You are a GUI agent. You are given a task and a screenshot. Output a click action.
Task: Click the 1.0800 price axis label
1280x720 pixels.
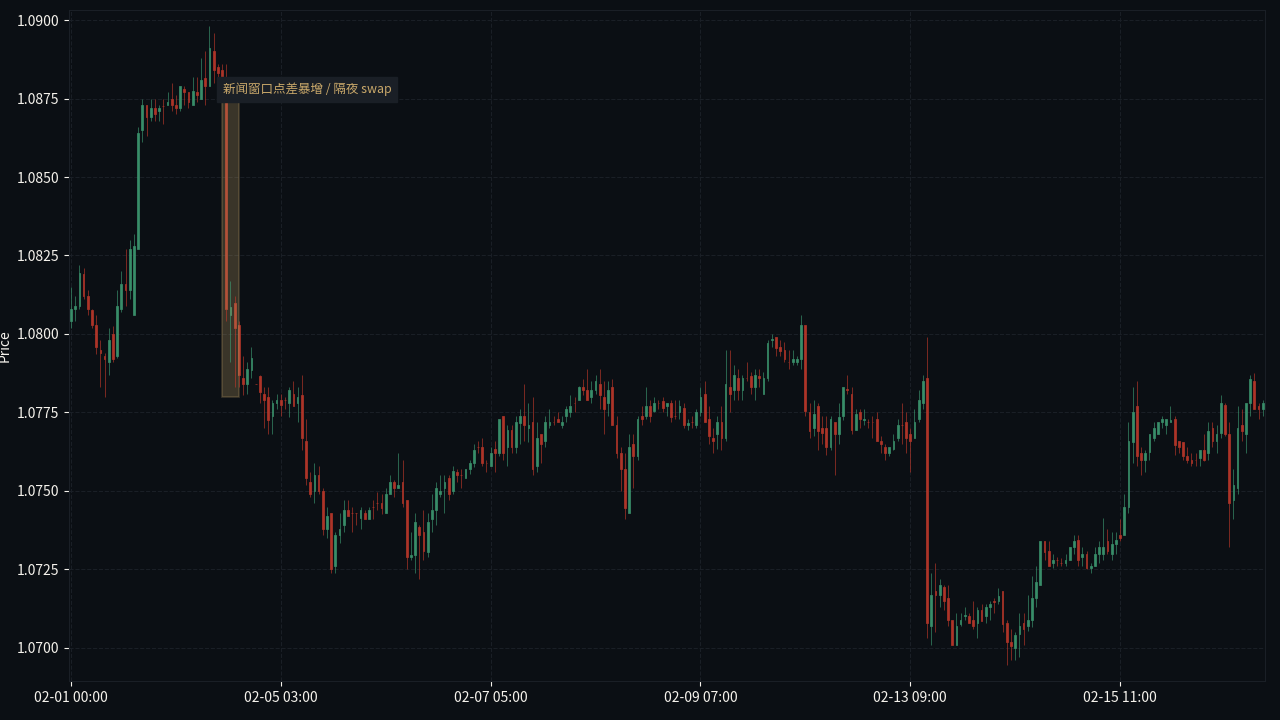coord(38,334)
